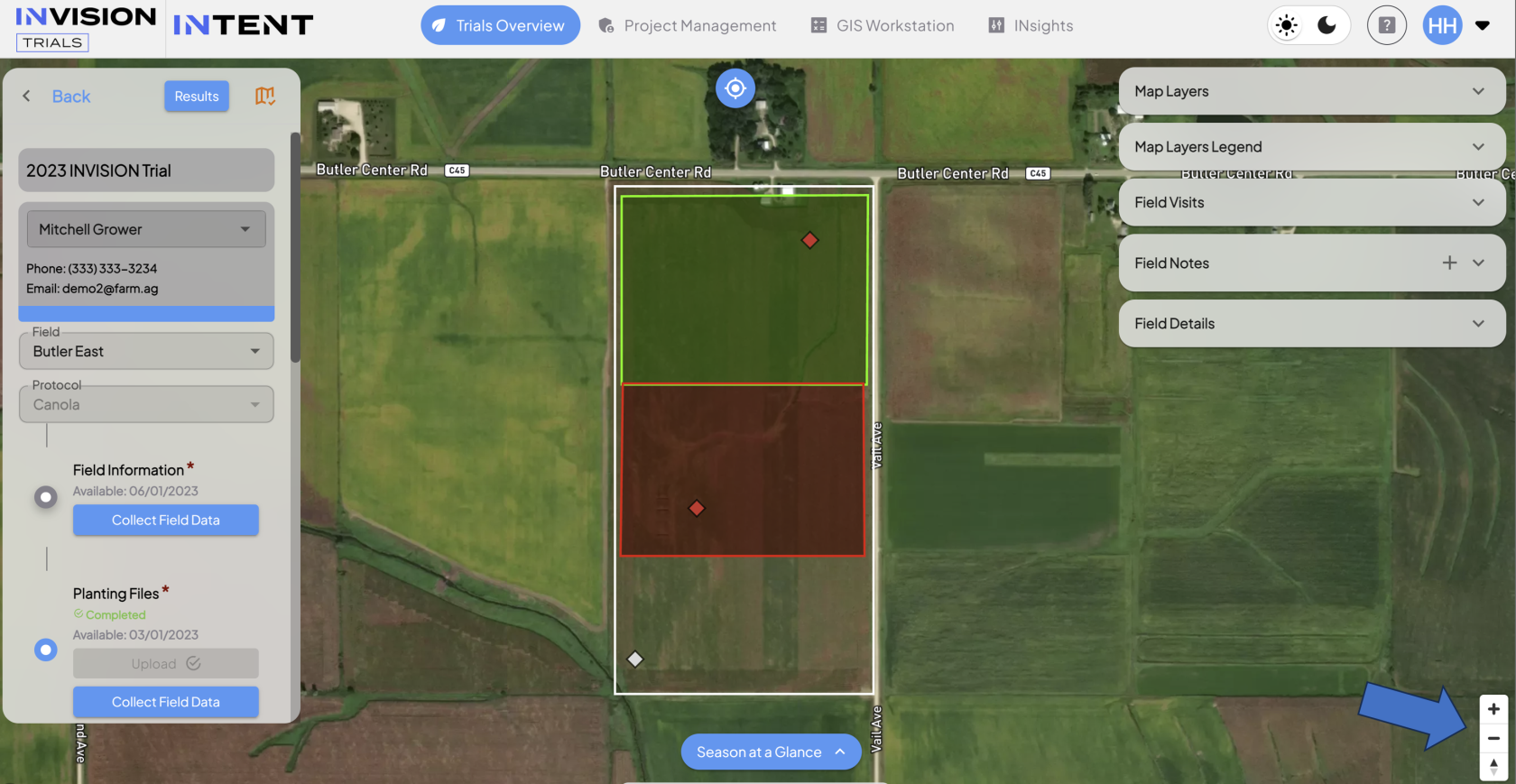Reset map bearing with compass icon
Viewport: 1516px width, 784px height.
1493,767
